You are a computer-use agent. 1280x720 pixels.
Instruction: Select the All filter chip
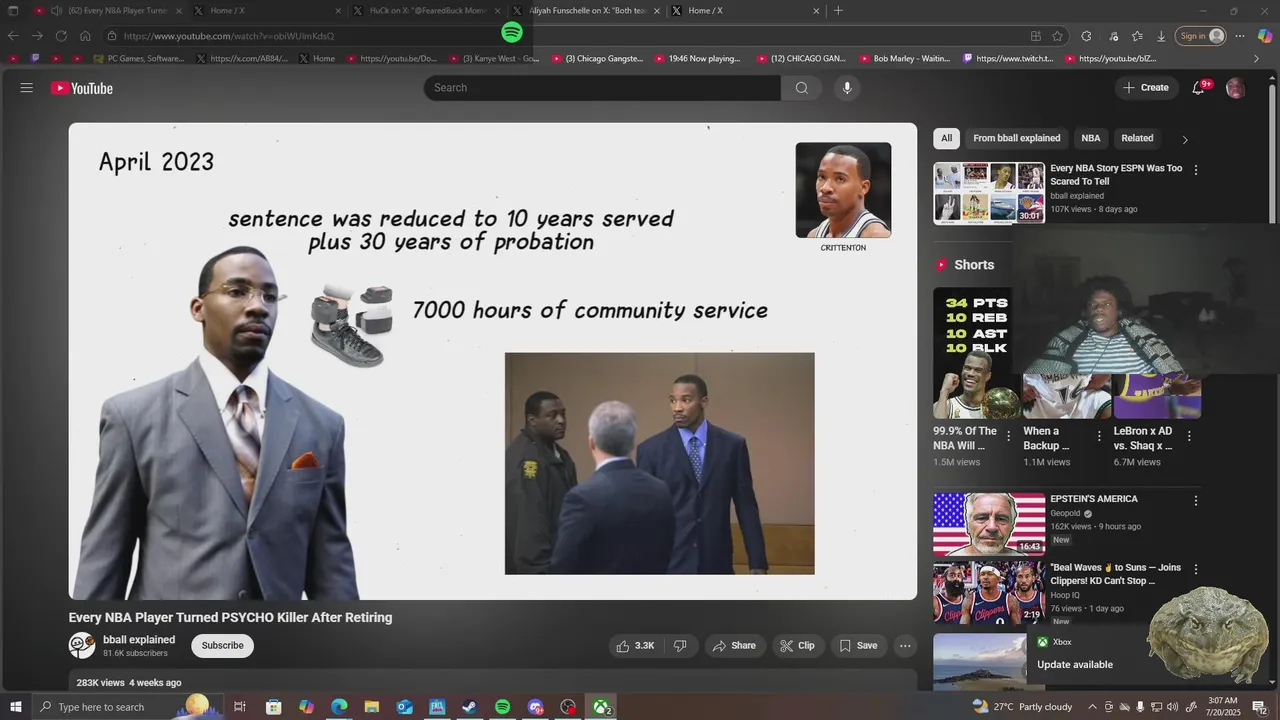pyautogui.click(x=946, y=138)
